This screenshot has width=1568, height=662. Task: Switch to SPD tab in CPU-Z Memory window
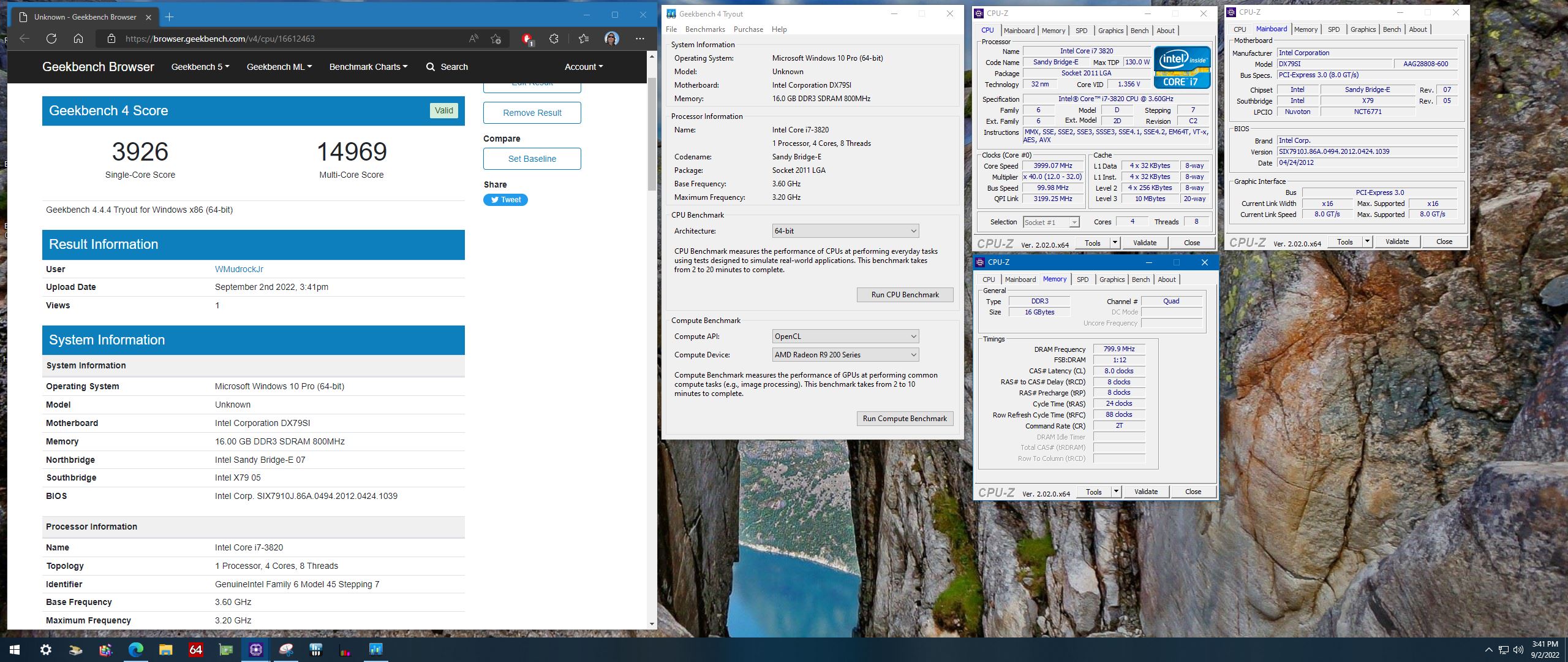[1083, 280]
